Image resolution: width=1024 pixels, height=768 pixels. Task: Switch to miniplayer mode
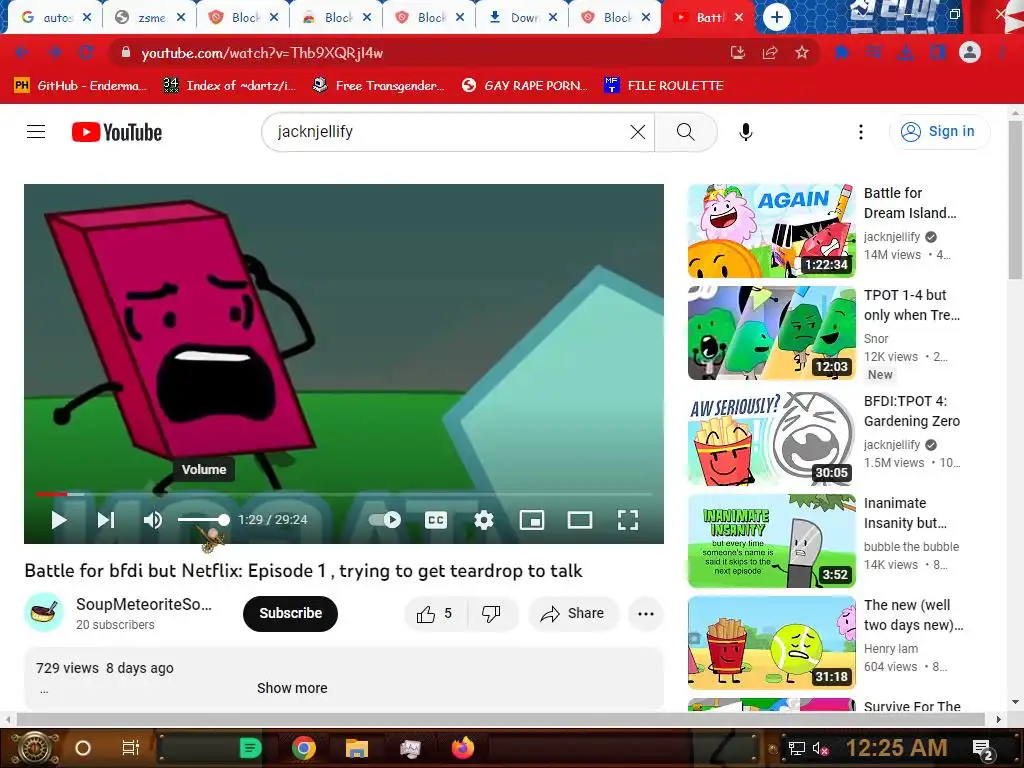[x=532, y=520]
